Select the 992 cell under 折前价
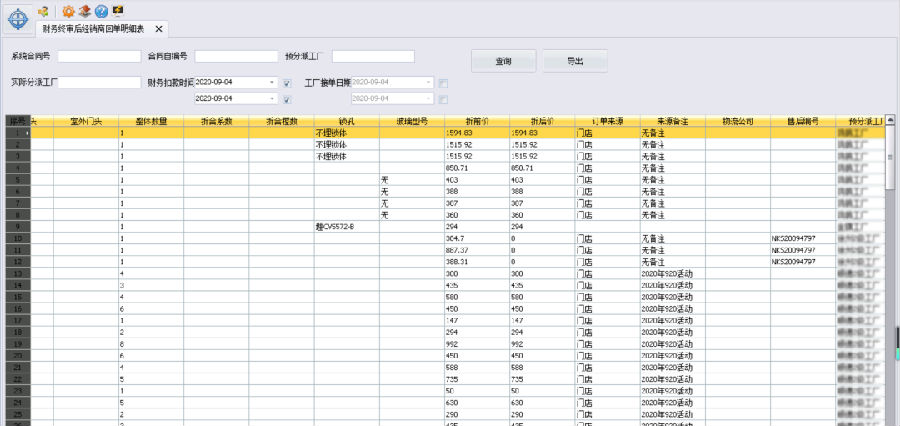 pos(476,343)
